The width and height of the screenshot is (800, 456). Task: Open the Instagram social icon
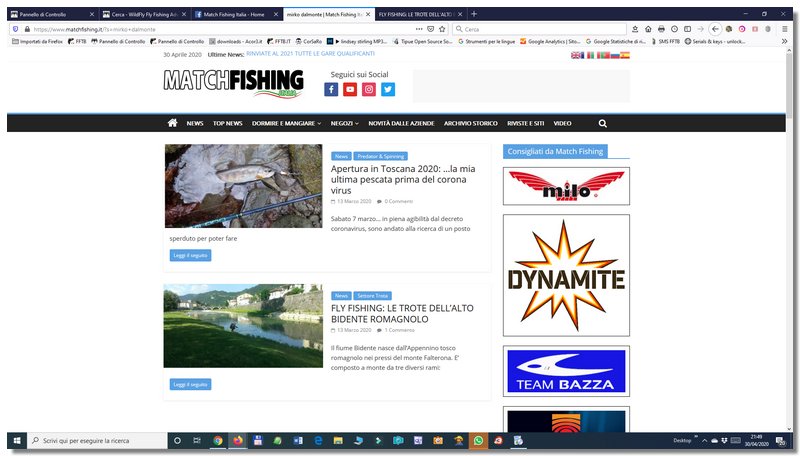point(369,90)
